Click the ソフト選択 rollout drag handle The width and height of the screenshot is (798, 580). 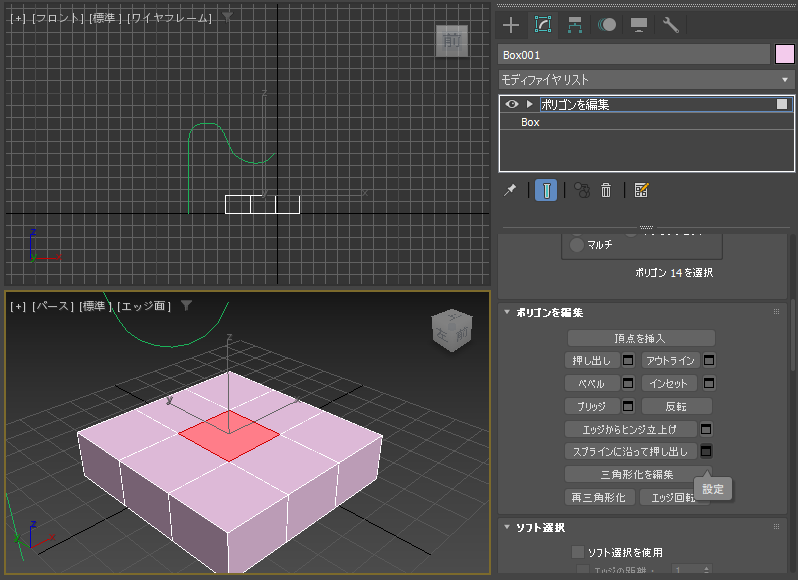[x=776, y=527]
